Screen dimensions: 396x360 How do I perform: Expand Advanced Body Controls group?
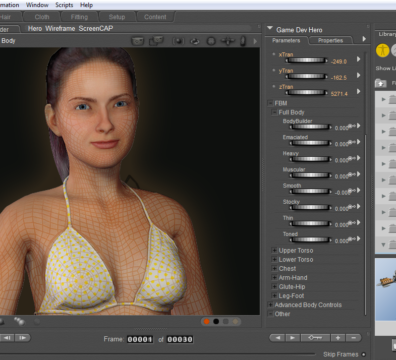[x=270, y=305]
